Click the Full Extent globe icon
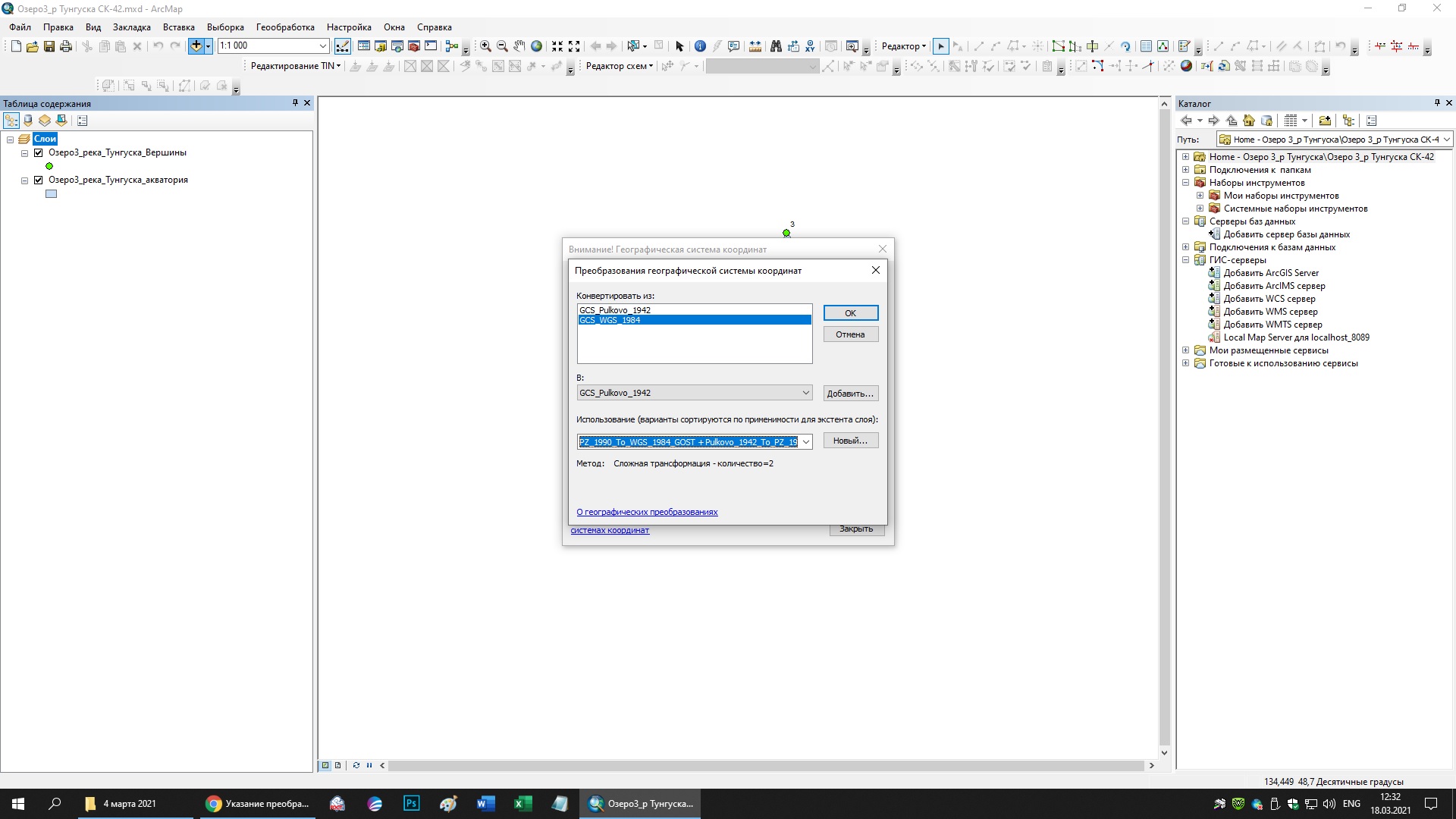Viewport: 1456px width, 819px height. tap(536, 46)
